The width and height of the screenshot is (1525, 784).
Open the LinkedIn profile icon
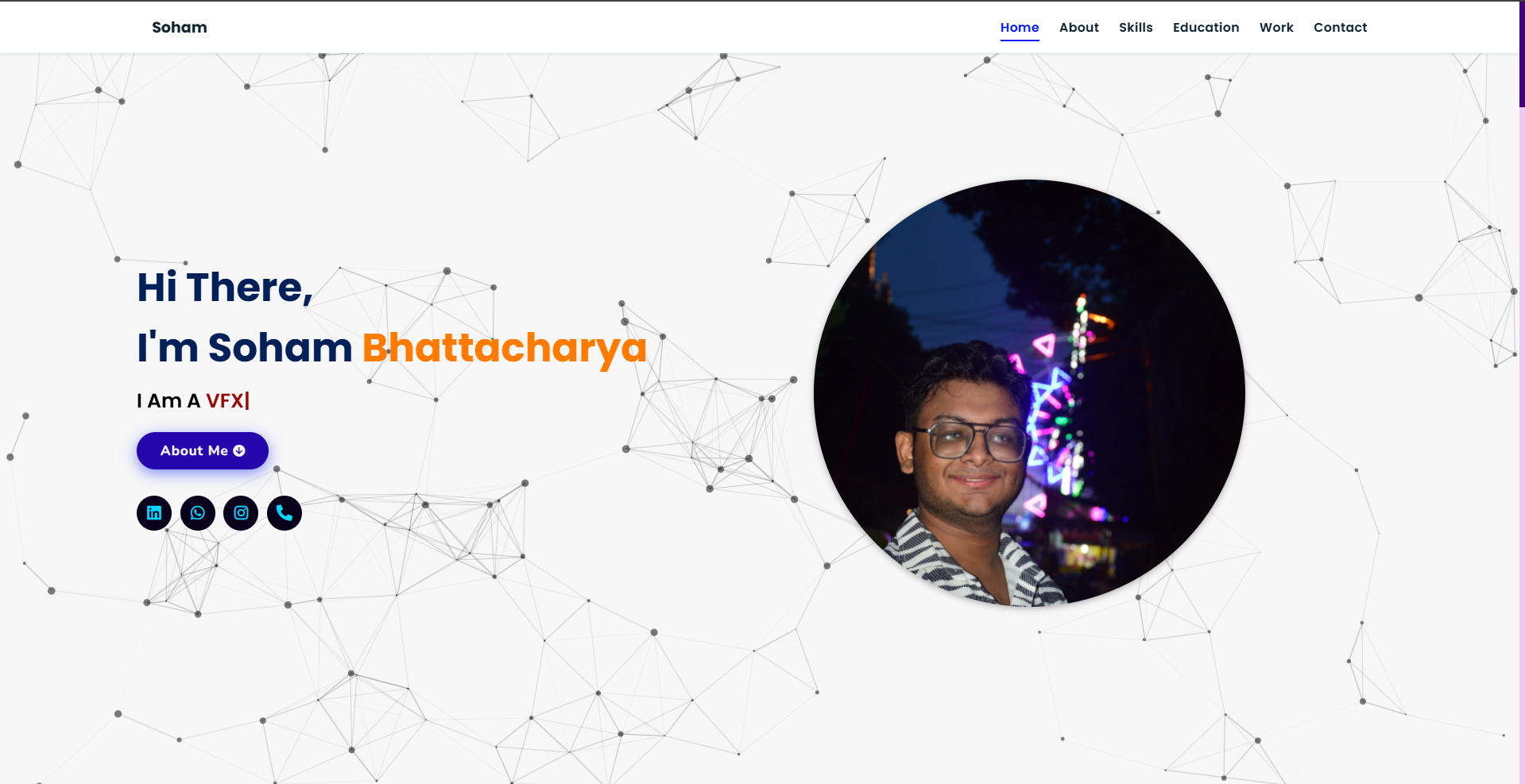pyautogui.click(x=154, y=513)
